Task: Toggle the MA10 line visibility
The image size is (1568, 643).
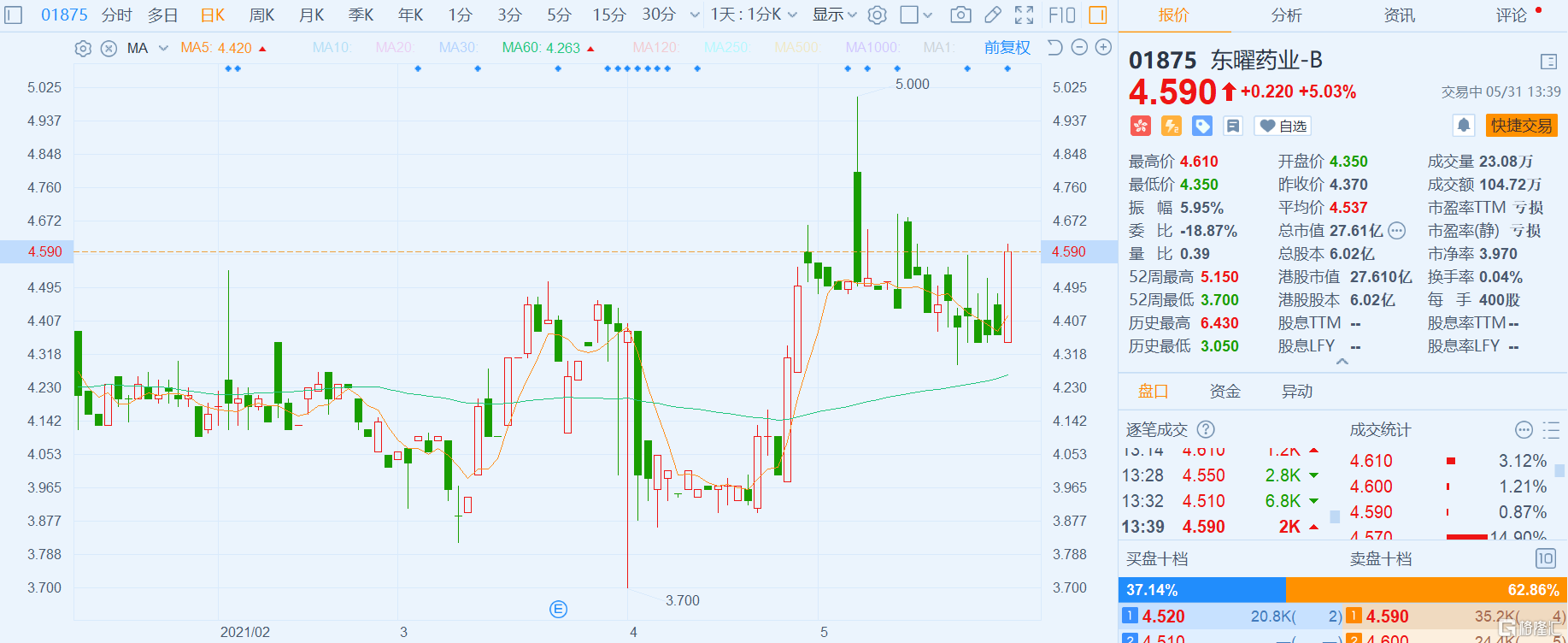Action: click(x=332, y=48)
